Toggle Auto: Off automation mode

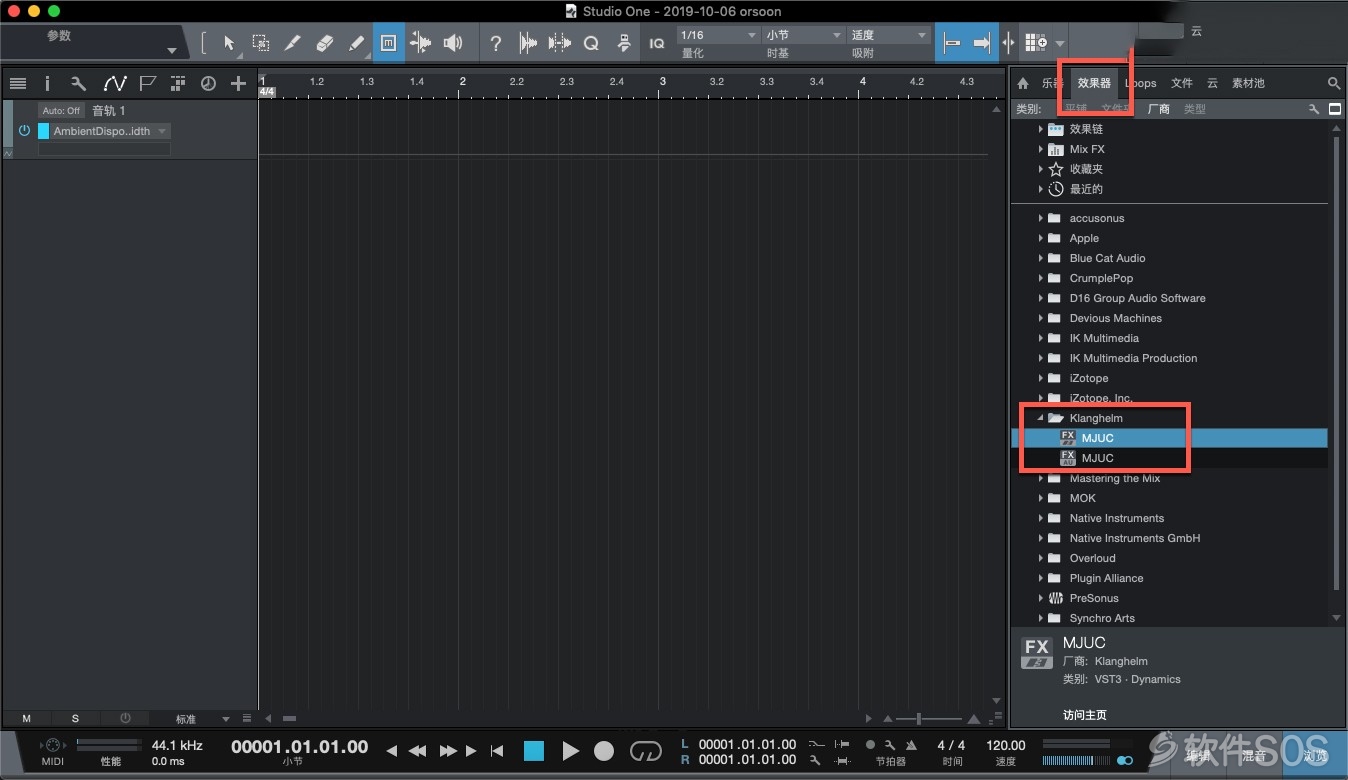click(61, 111)
